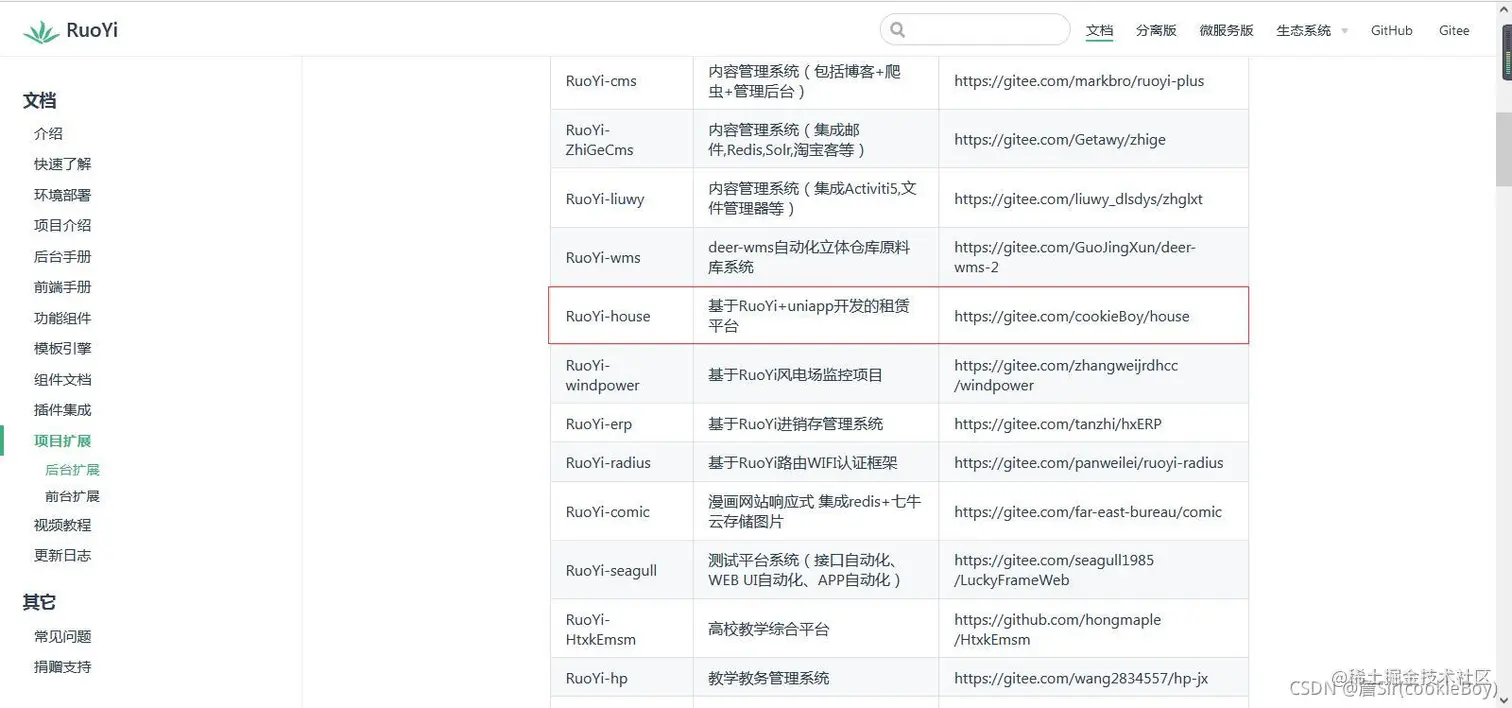Image resolution: width=1512 pixels, height=708 pixels.
Task: Jump to 后台扩展 subsection
Action: [x=72, y=469]
